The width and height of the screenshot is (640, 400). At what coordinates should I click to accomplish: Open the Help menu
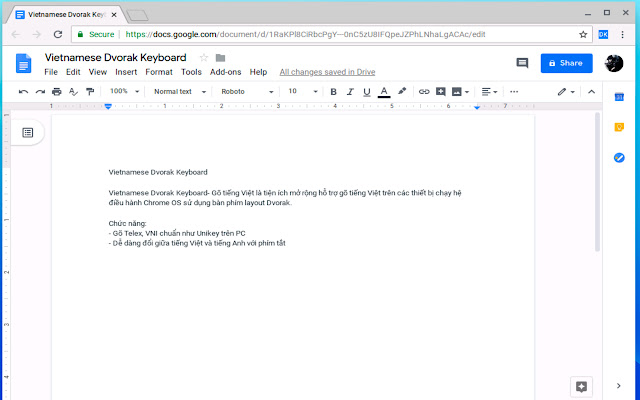point(258,72)
